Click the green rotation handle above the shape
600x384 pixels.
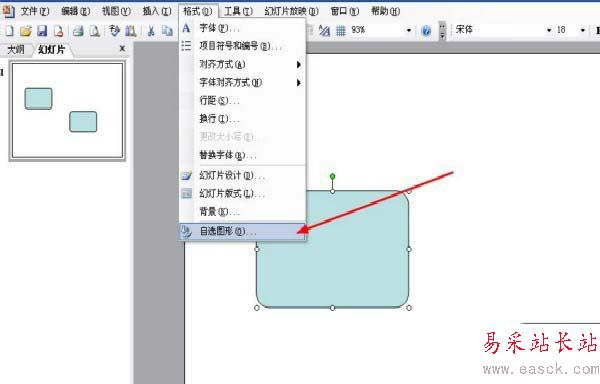333,176
